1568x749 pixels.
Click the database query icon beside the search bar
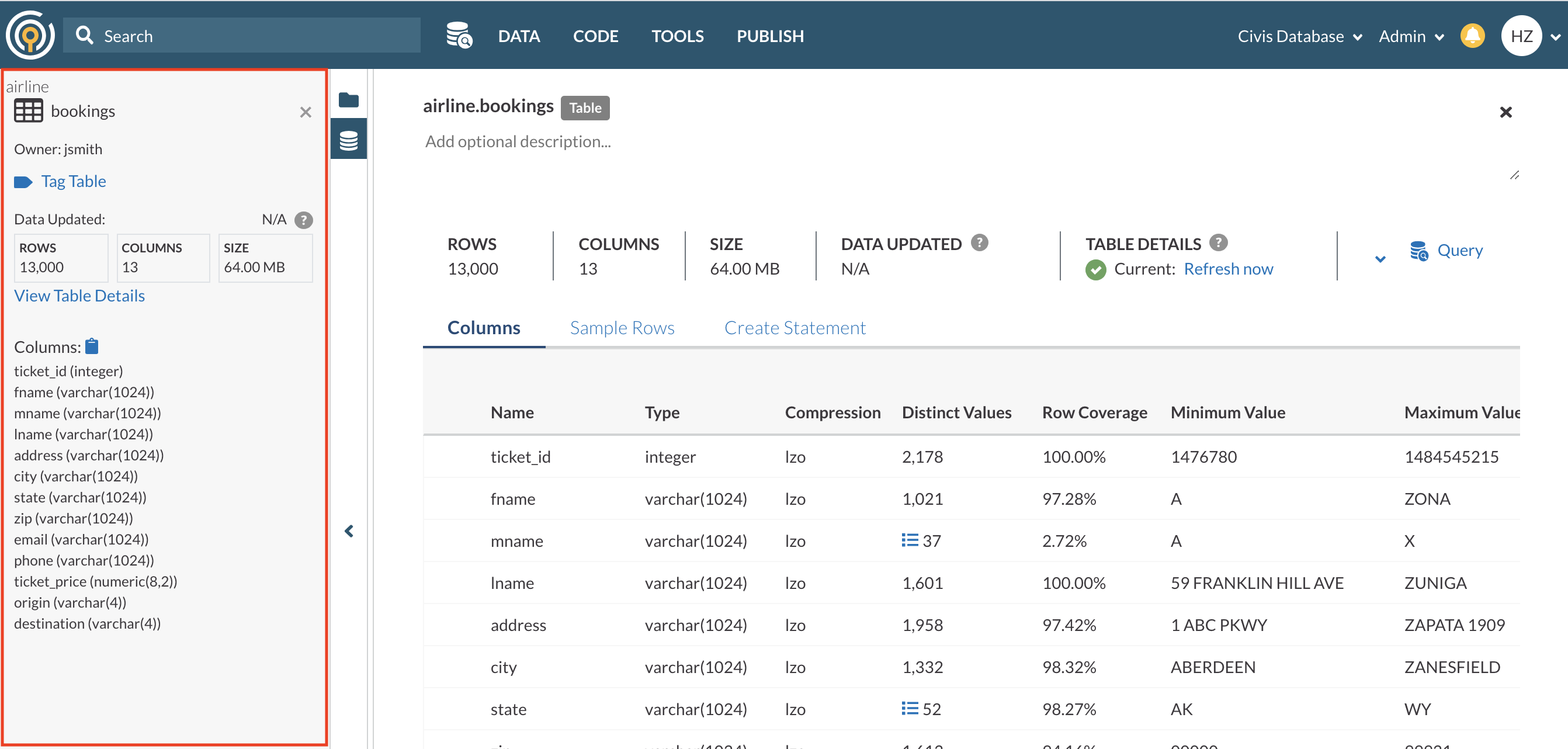tap(459, 35)
